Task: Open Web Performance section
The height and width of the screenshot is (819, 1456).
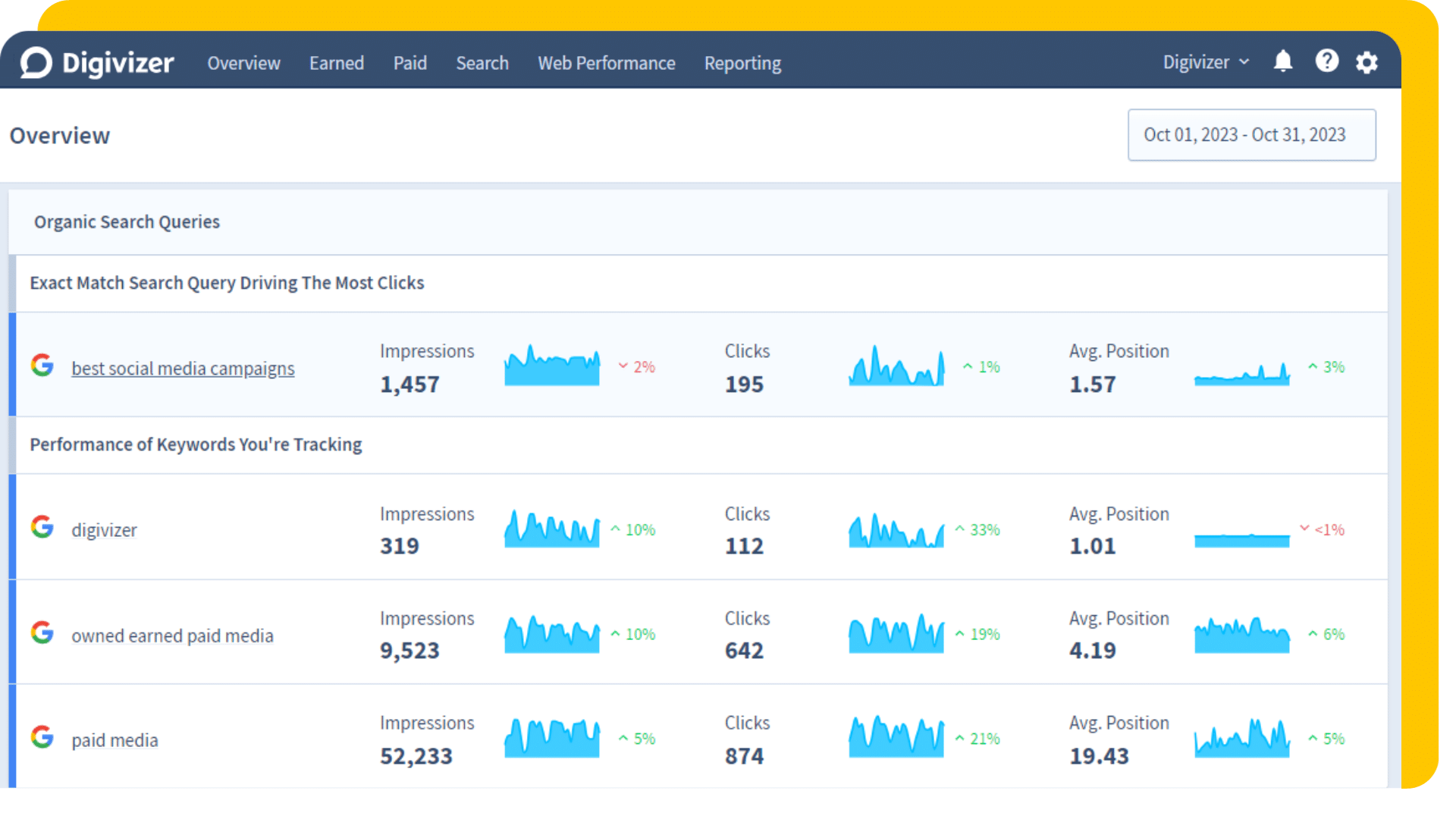Action: click(x=606, y=63)
